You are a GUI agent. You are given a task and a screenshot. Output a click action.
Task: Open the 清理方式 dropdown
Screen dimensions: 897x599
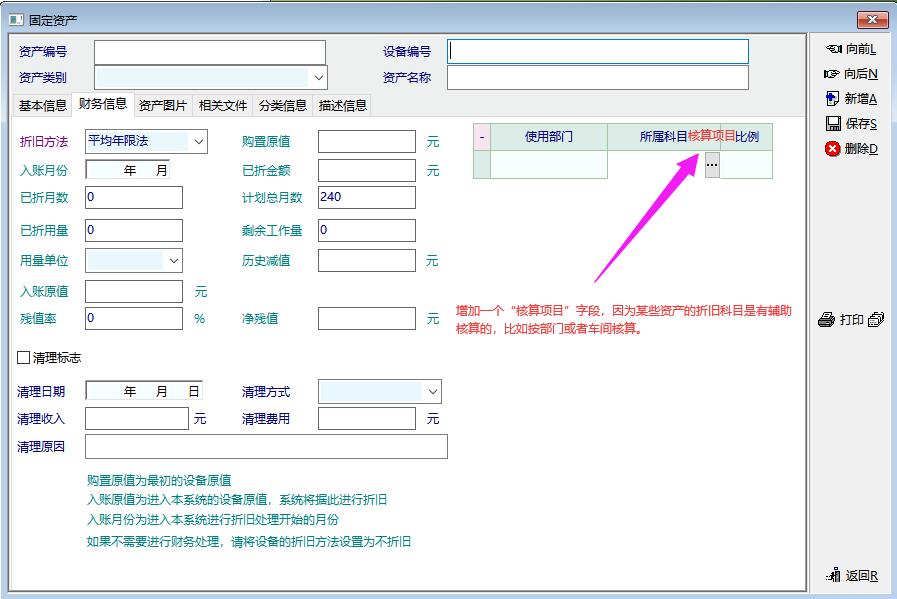(432, 392)
